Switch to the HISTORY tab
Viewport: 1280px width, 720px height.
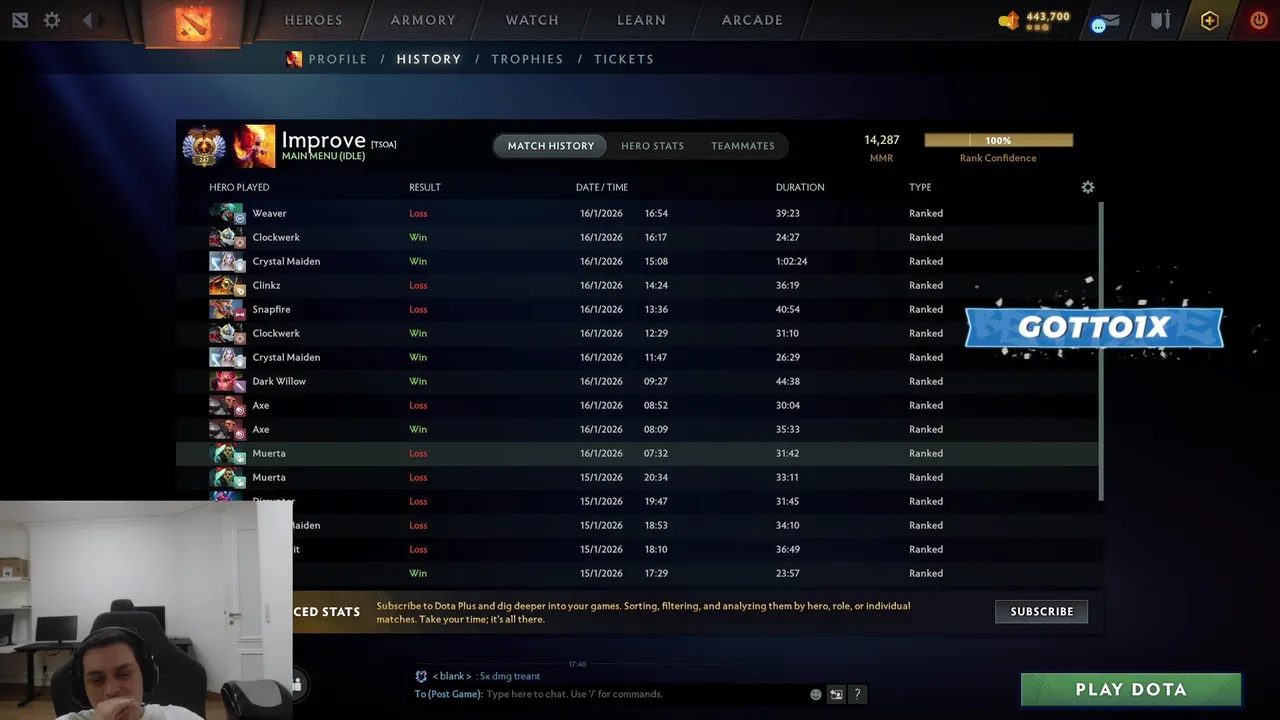429,59
